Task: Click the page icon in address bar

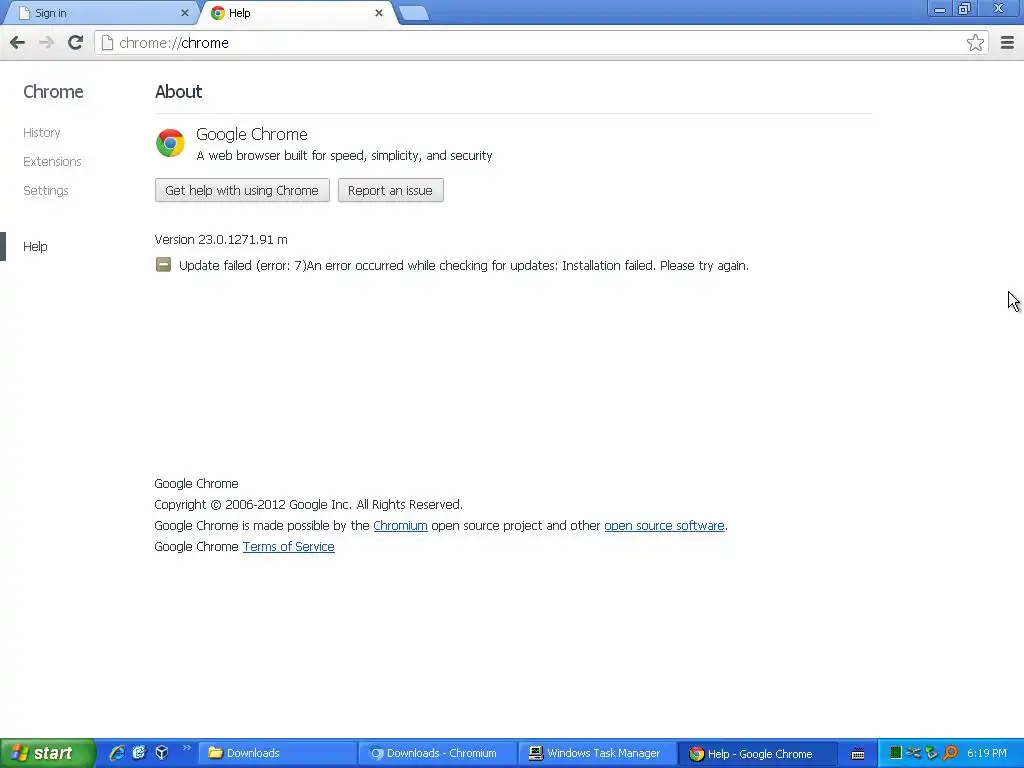Action: 107,43
